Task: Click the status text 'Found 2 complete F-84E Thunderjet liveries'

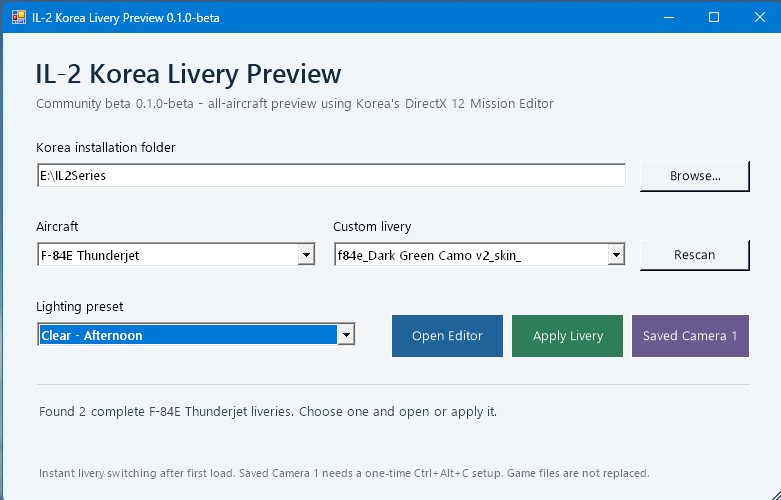Action: coord(268,412)
